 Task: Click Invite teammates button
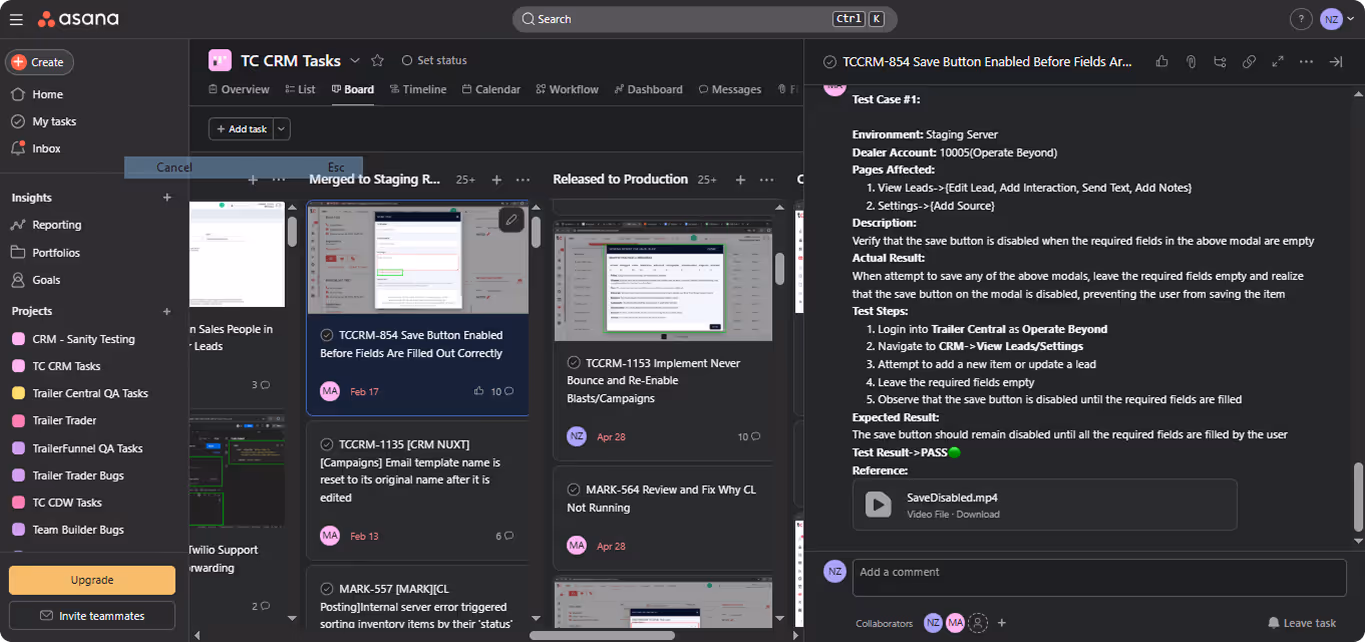click(x=92, y=616)
